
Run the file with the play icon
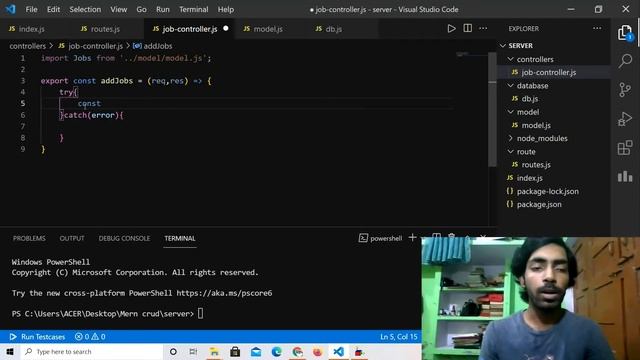coord(451,29)
